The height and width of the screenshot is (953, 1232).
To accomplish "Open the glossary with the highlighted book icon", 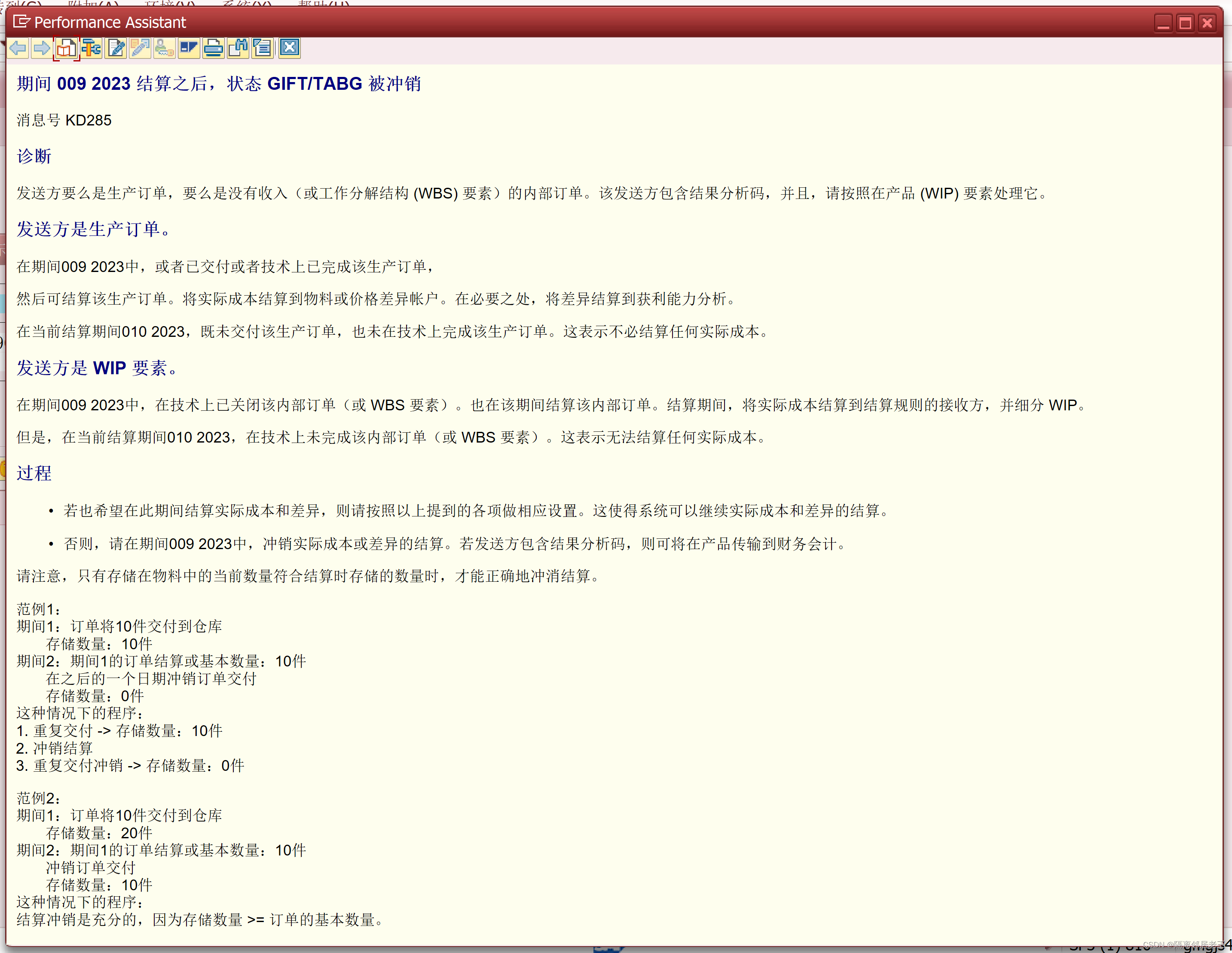I will point(66,48).
